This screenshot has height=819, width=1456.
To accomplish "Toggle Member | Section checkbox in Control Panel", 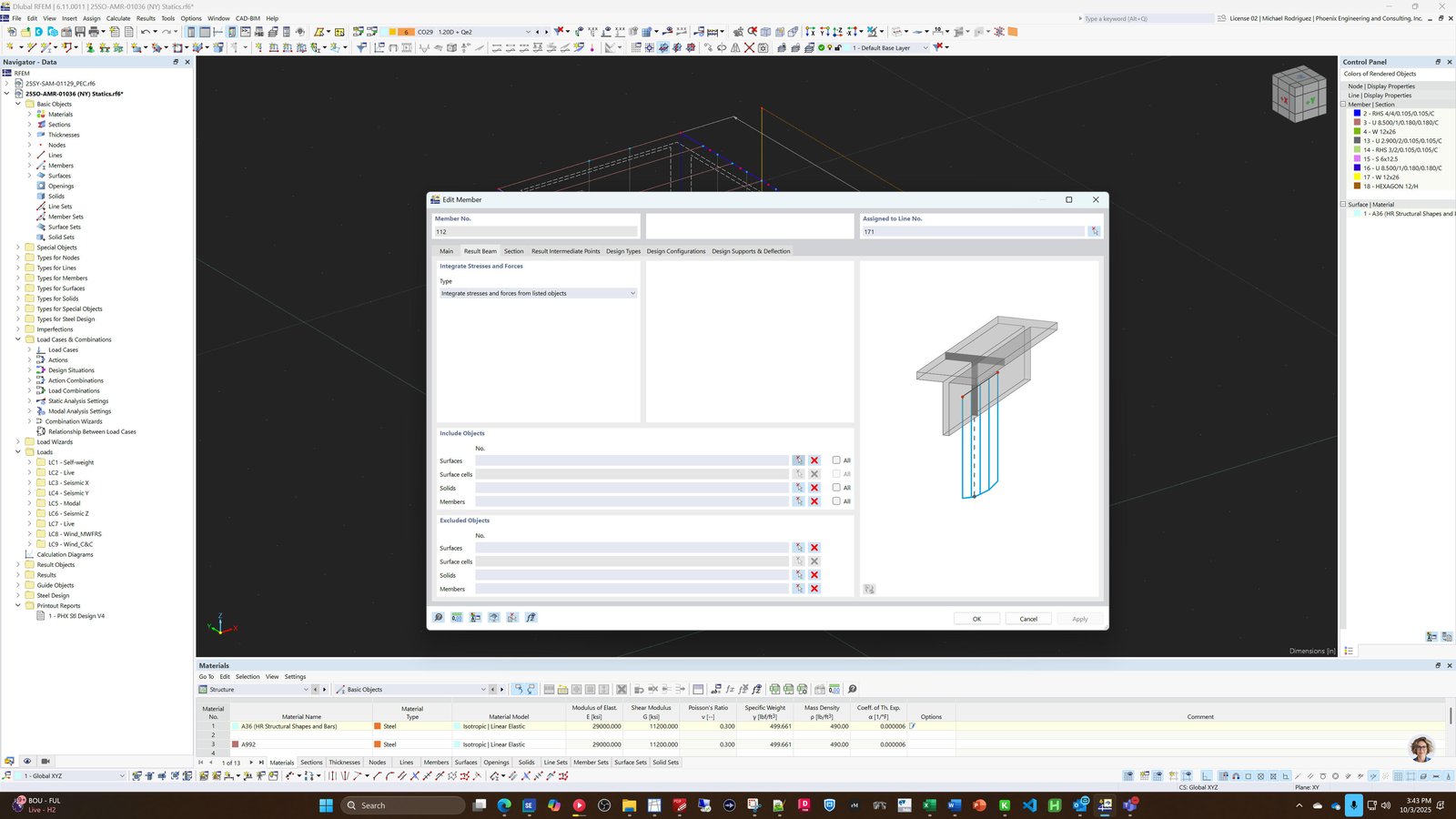I will [x=1344, y=105].
